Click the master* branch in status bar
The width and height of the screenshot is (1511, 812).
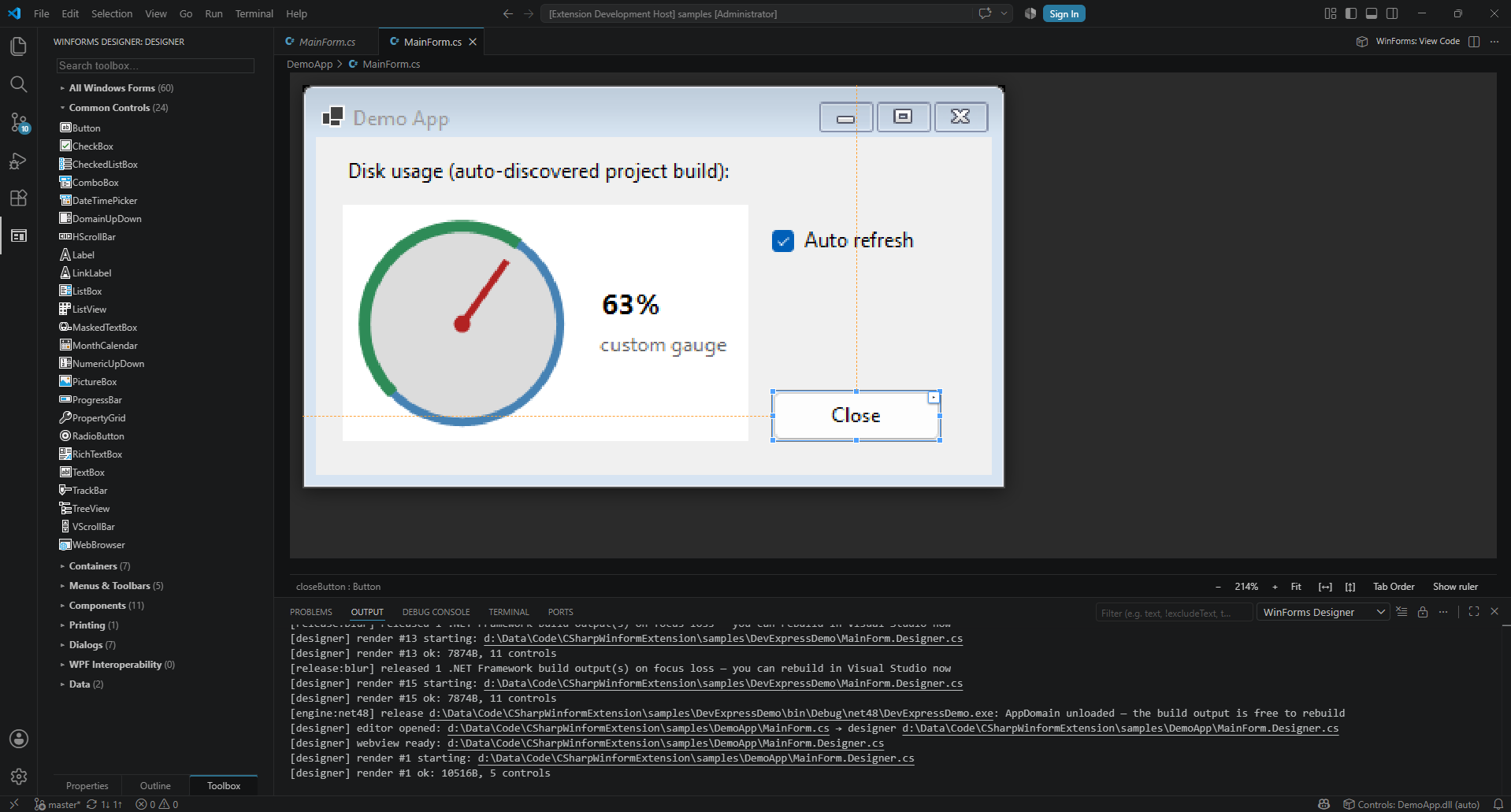(58, 804)
